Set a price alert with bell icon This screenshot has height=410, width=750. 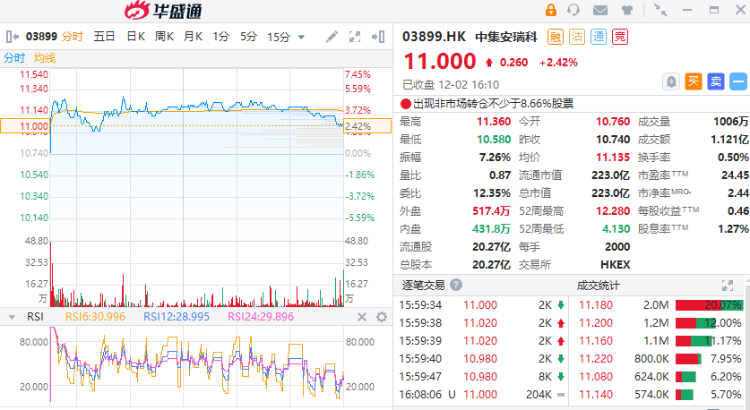coord(672,82)
